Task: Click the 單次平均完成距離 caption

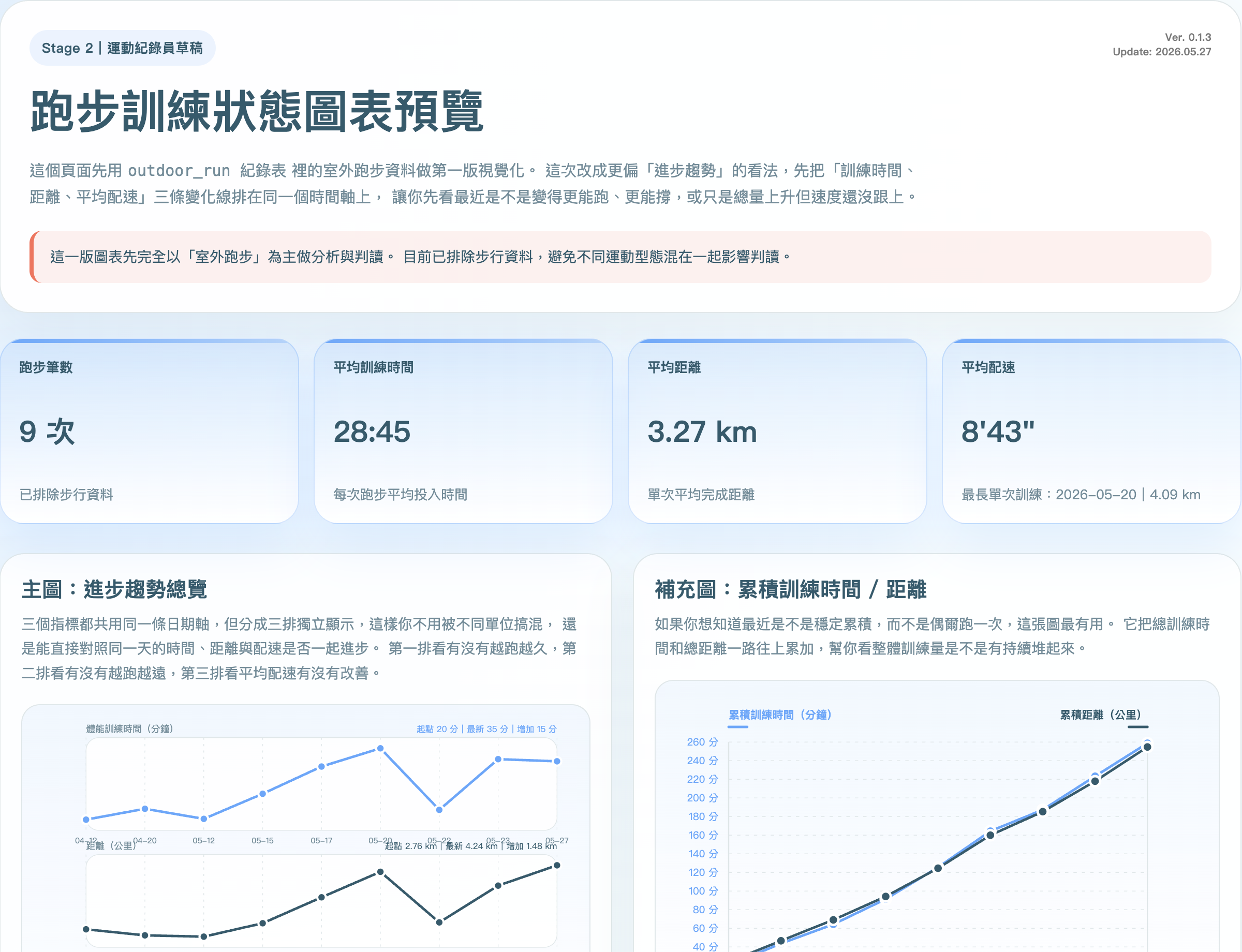Action: (701, 495)
